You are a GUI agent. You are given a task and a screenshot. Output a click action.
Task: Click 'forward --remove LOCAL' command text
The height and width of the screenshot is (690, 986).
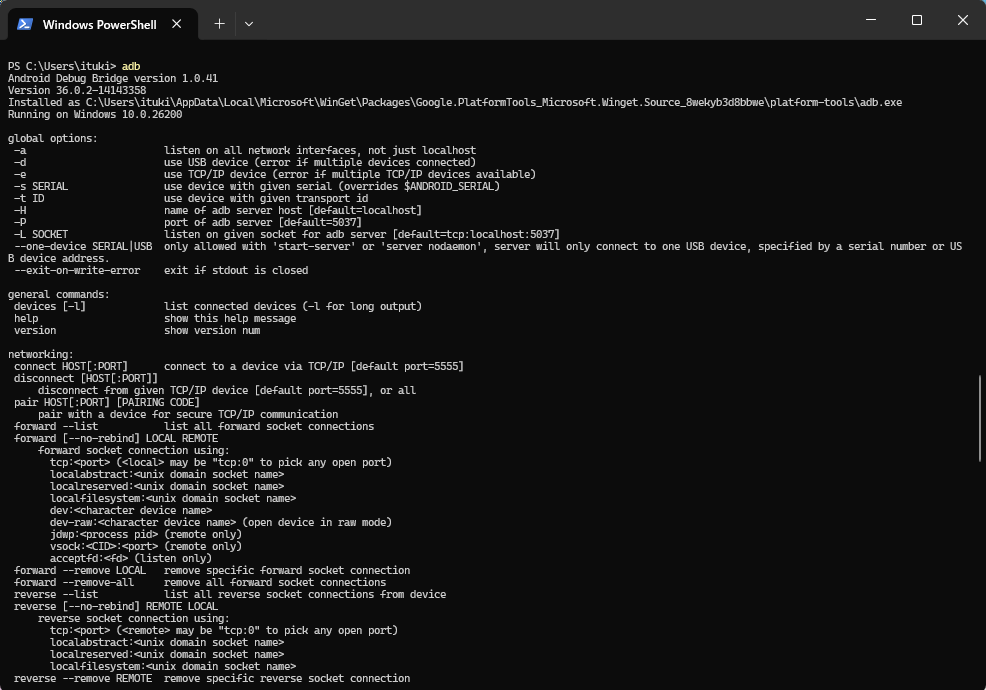pyautogui.click(x=80, y=570)
